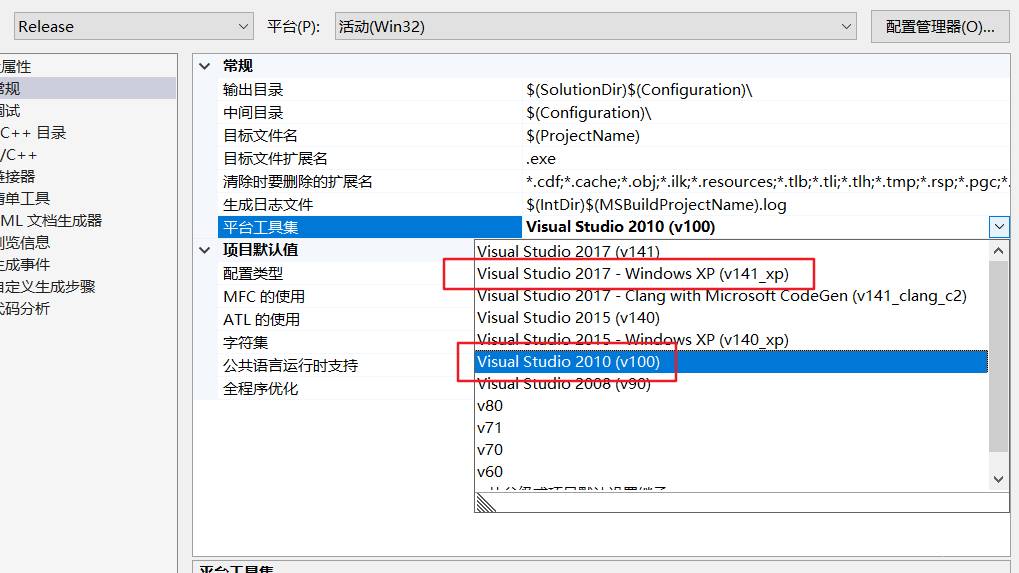Viewport: 1019px width, 573px height.
Task: Click the 目标文件扩展名 property row label
Action: pyautogui.click(x=275, y=159)
